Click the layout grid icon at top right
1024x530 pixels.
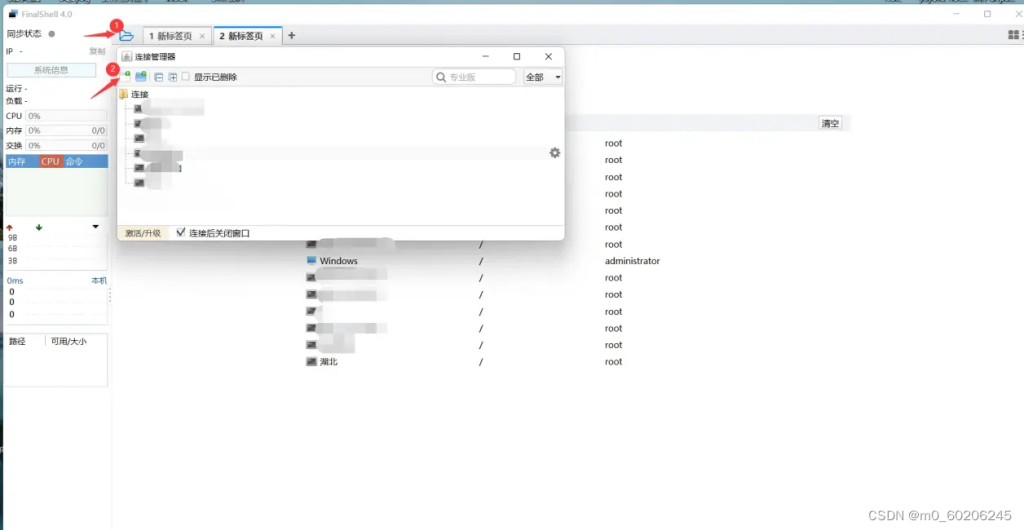pos(1014,36)
